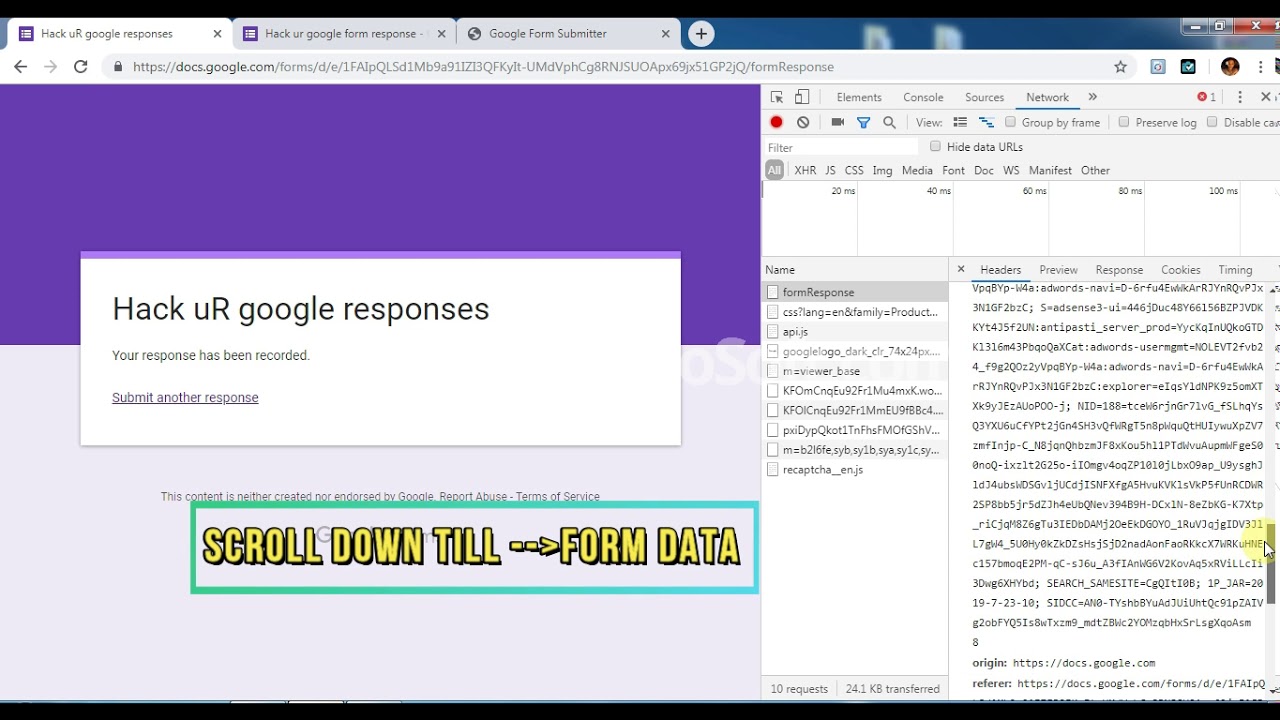Open the Preview tab in request details
The height and width of the screenshot is (720, 1280).
[x=1058, y=270]
